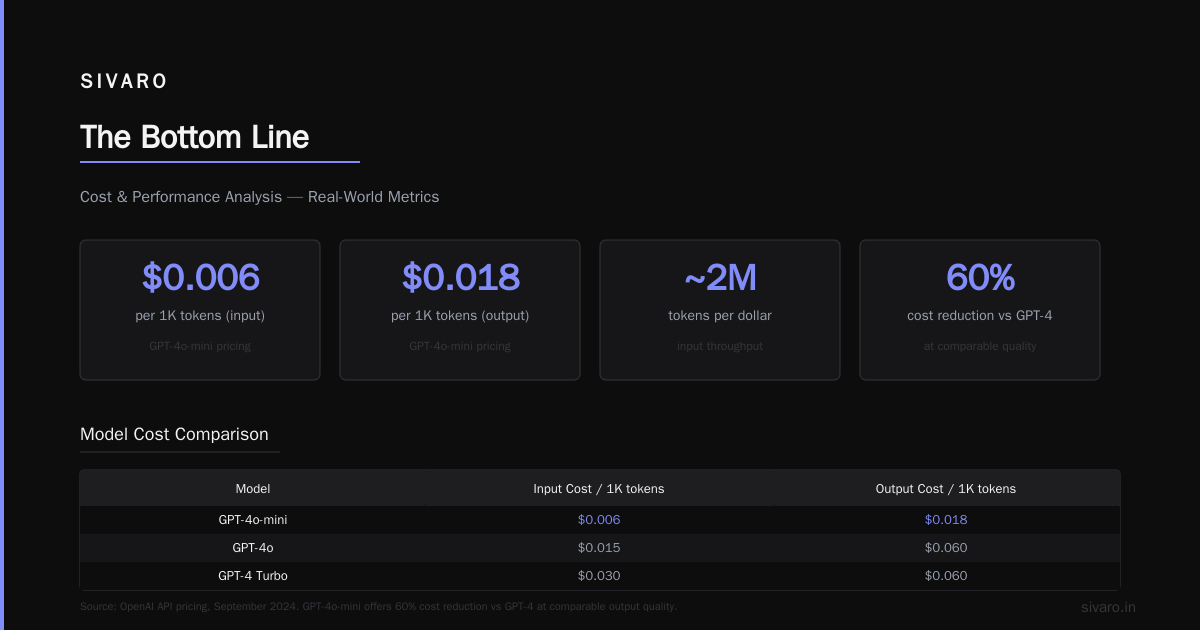The width and height of the screenshot is (1200, 630).
Task: Click the Output Cost / 1K tokens header
Action: point(946,489)
